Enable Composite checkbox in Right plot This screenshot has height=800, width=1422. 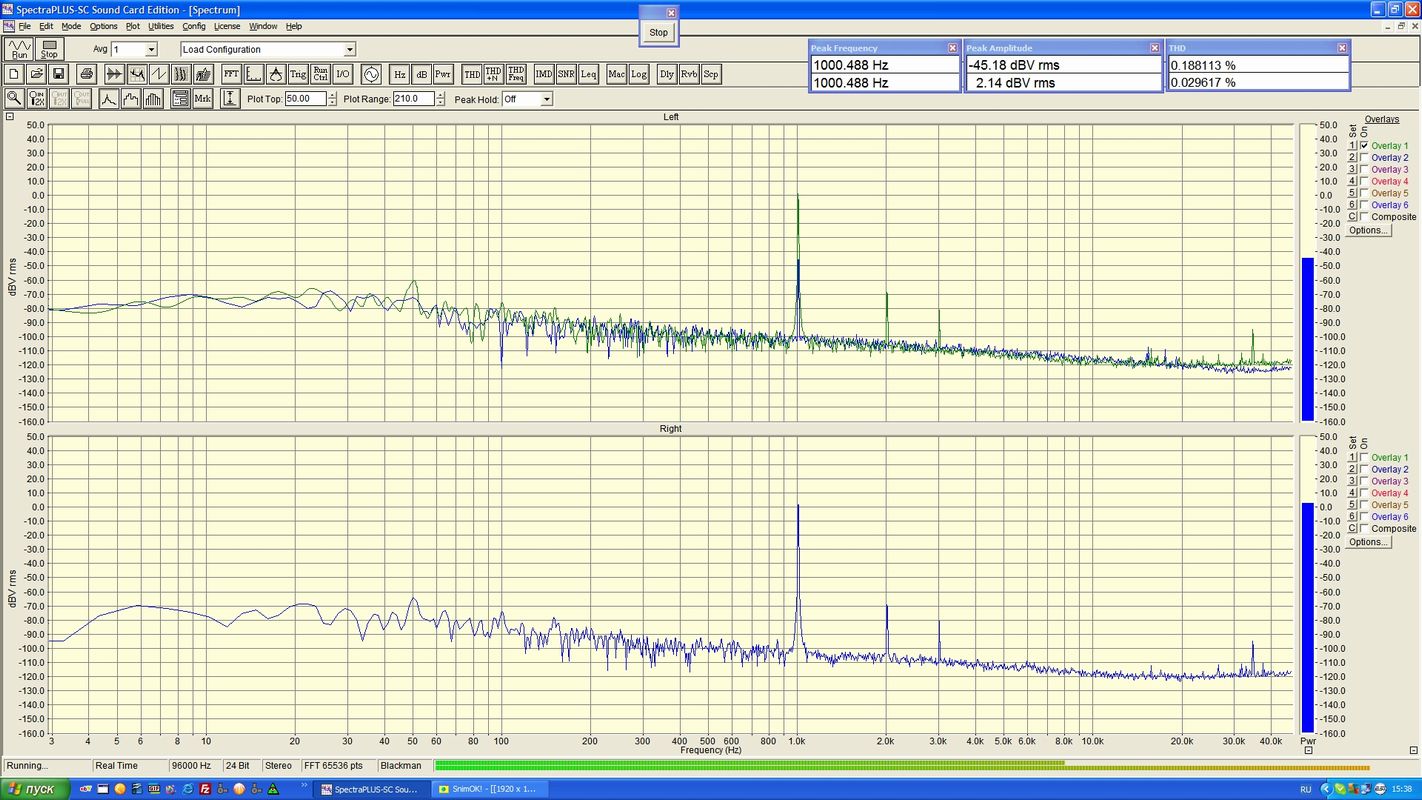(x=1364, y=529)
